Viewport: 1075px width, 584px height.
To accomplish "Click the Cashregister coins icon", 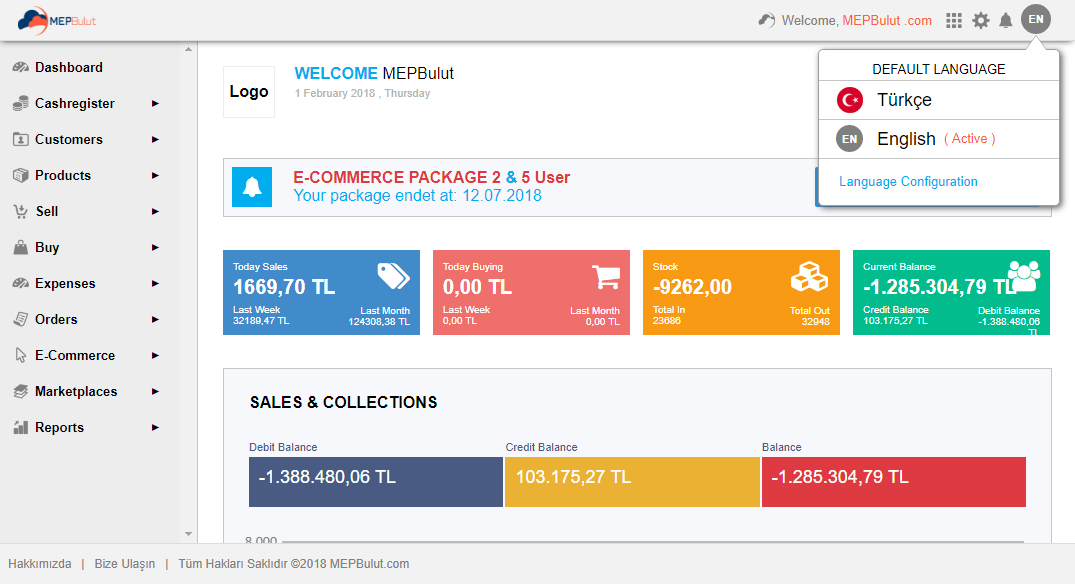I will [21, 104].
